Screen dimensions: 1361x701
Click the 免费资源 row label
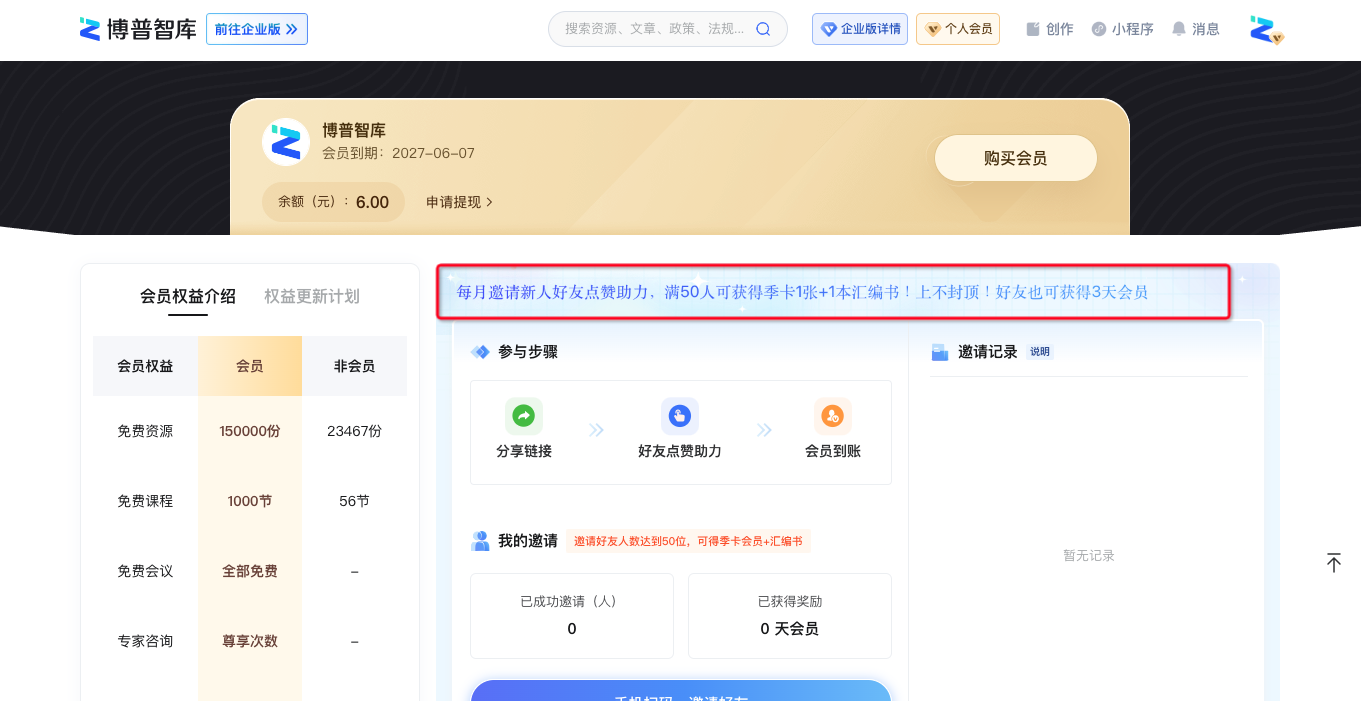[145, 431]
